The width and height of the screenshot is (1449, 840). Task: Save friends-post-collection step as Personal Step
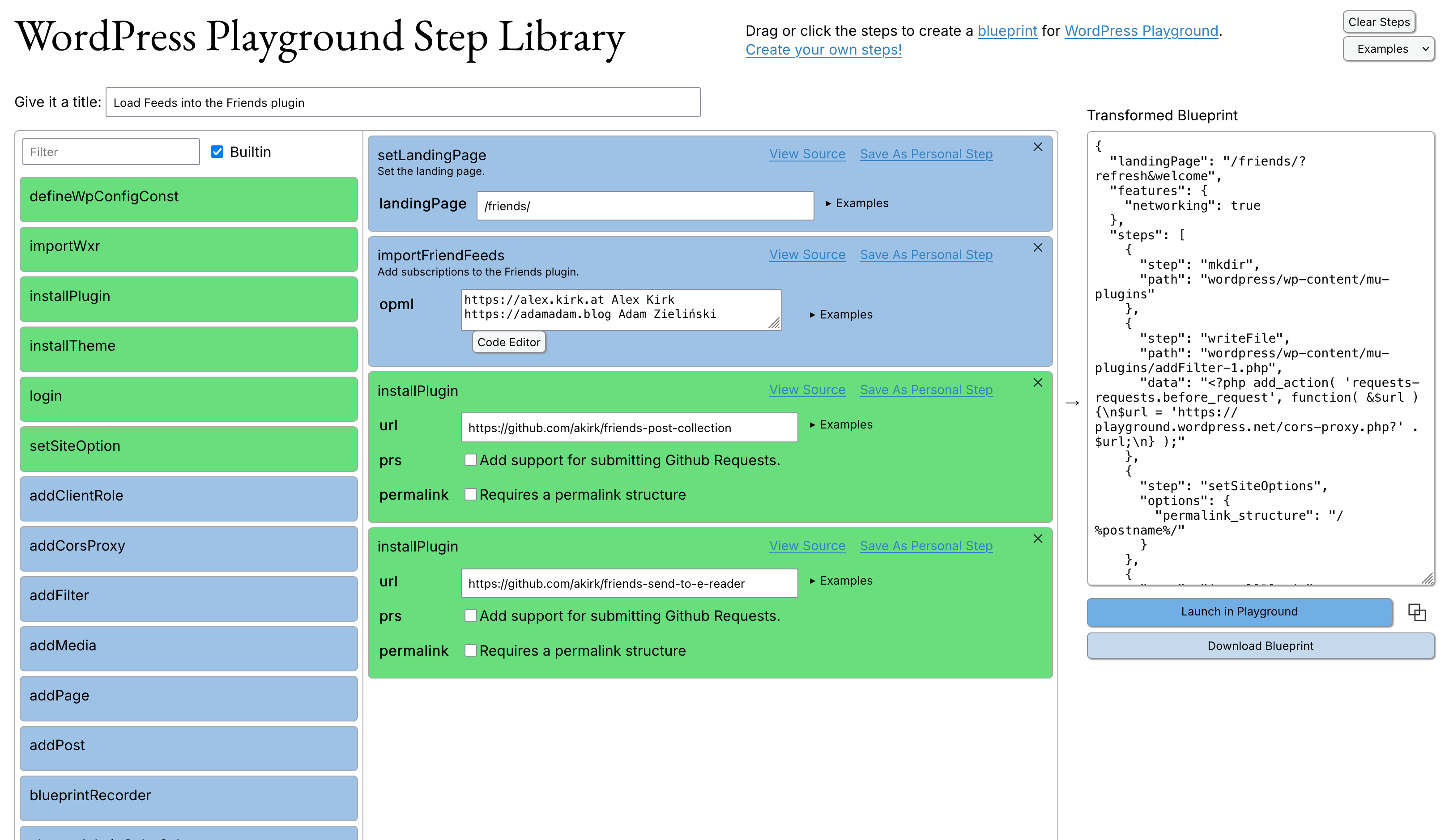926,390
